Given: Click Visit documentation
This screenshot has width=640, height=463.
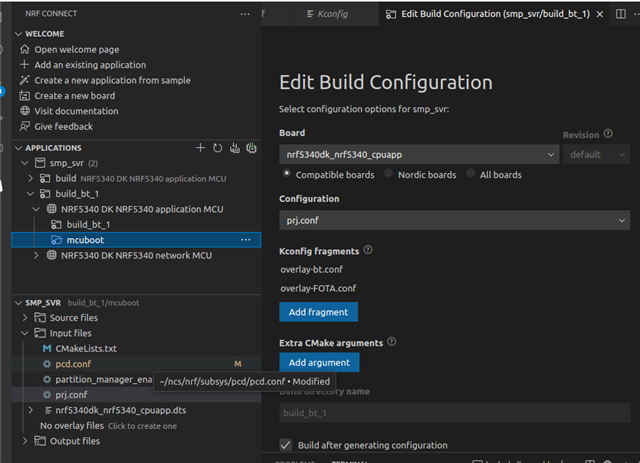Looking at the screenshot, I should point(76,111).
